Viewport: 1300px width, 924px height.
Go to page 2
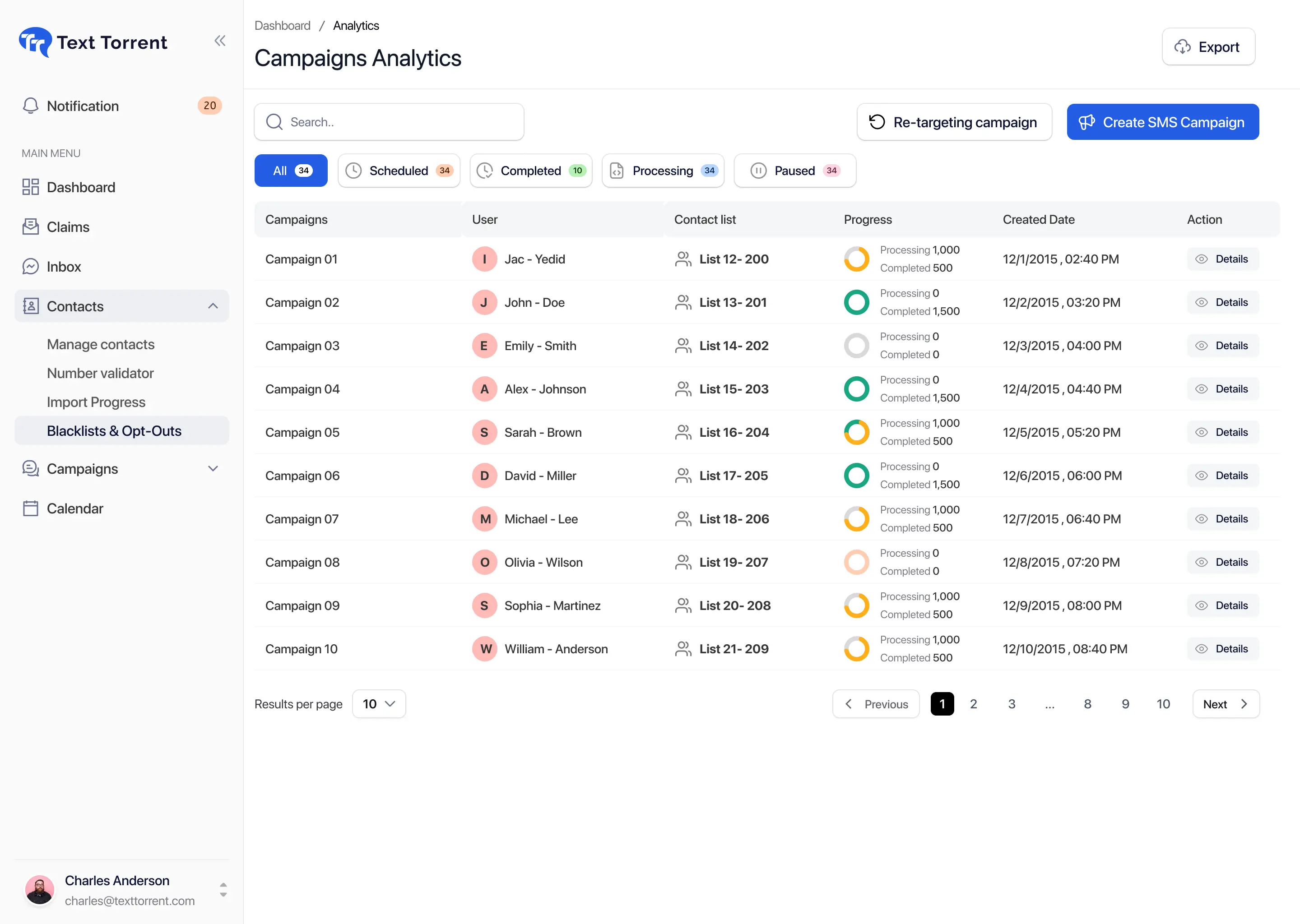pyautogui.click(x=973, y=704)
